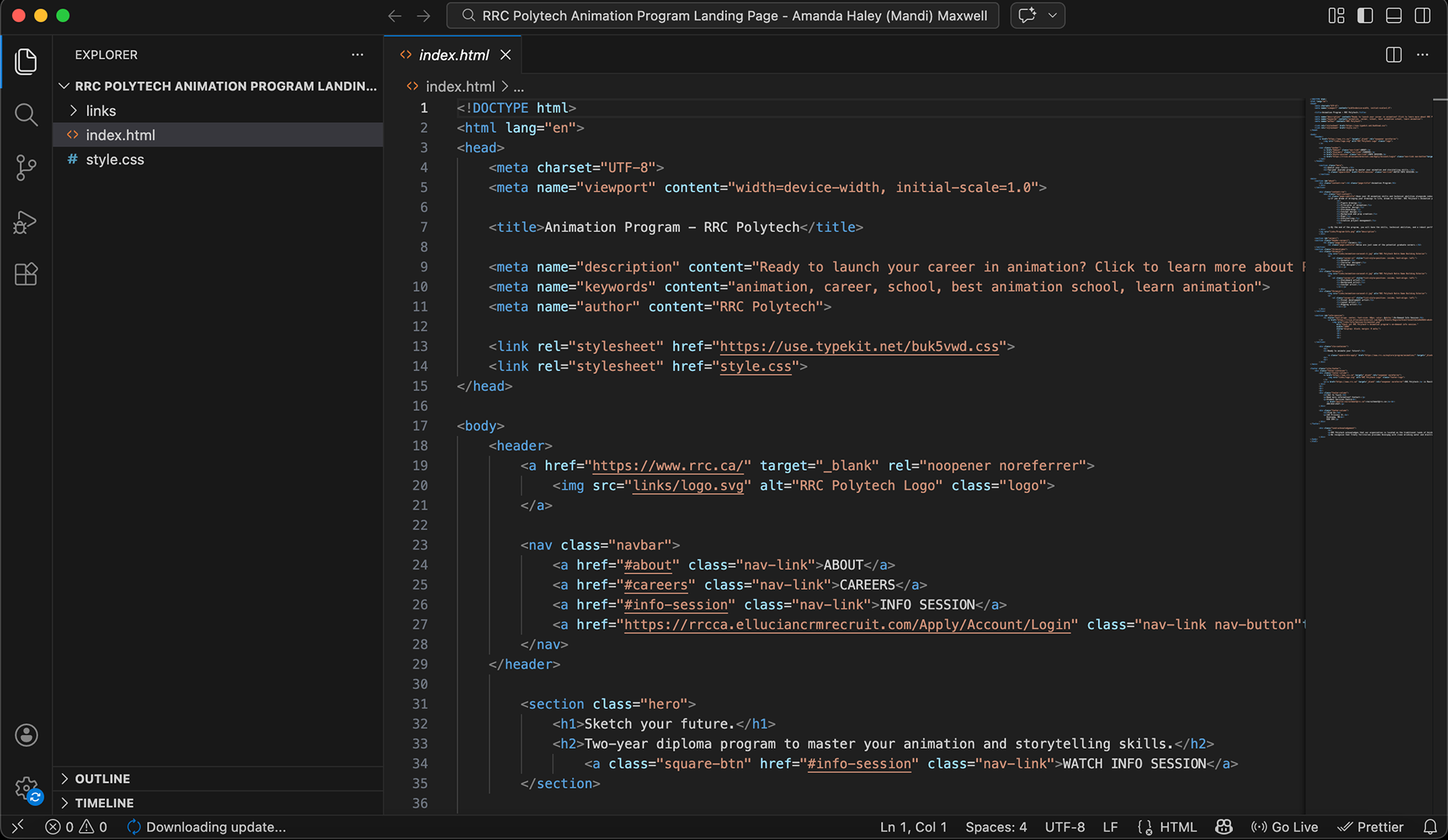The width and height of the screenshot is (1448, 840).
Task: Open style.css in the file tree
Action: point(218,159)
